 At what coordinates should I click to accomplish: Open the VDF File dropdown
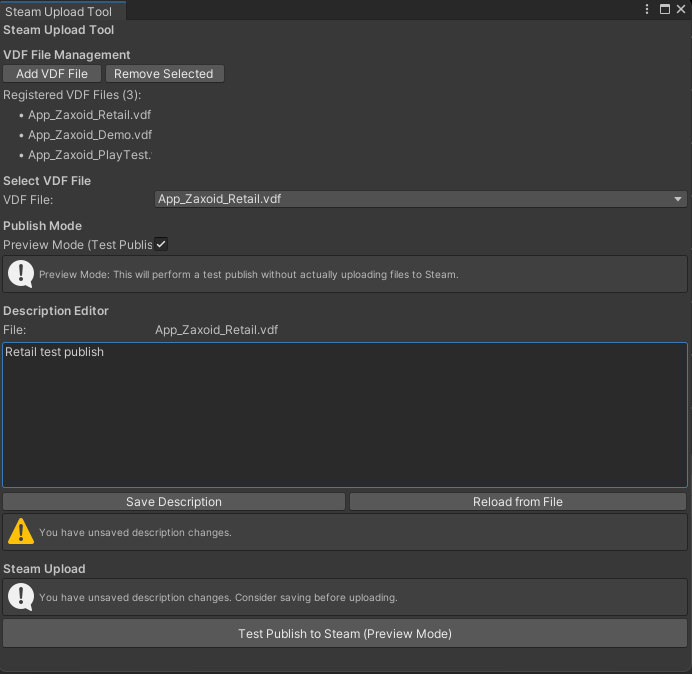click(421, 199)
